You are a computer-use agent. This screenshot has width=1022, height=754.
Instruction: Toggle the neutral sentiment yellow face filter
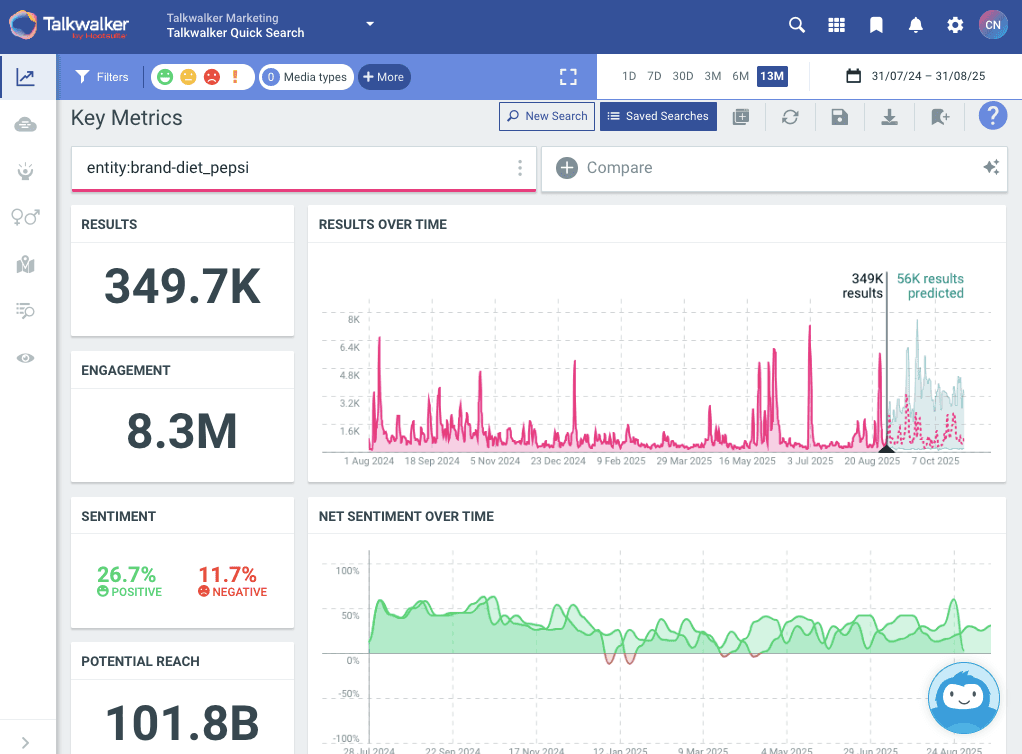[188, 77]
